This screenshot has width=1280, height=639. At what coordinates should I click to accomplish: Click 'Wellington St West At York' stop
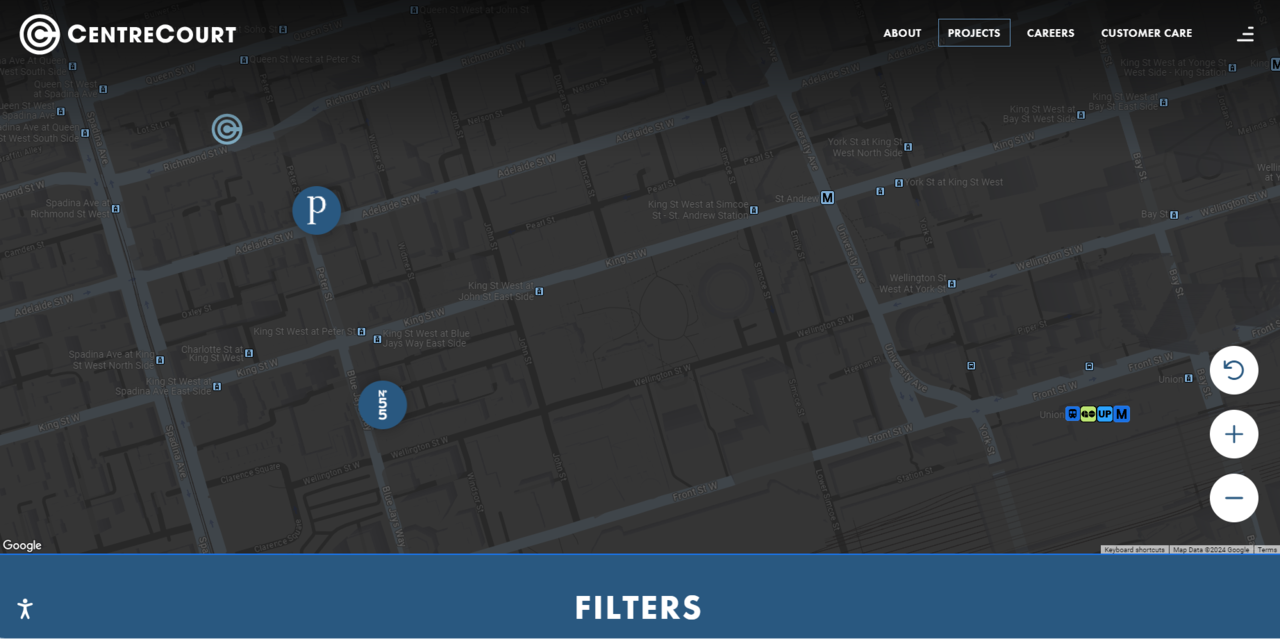[x=951, y=283]
